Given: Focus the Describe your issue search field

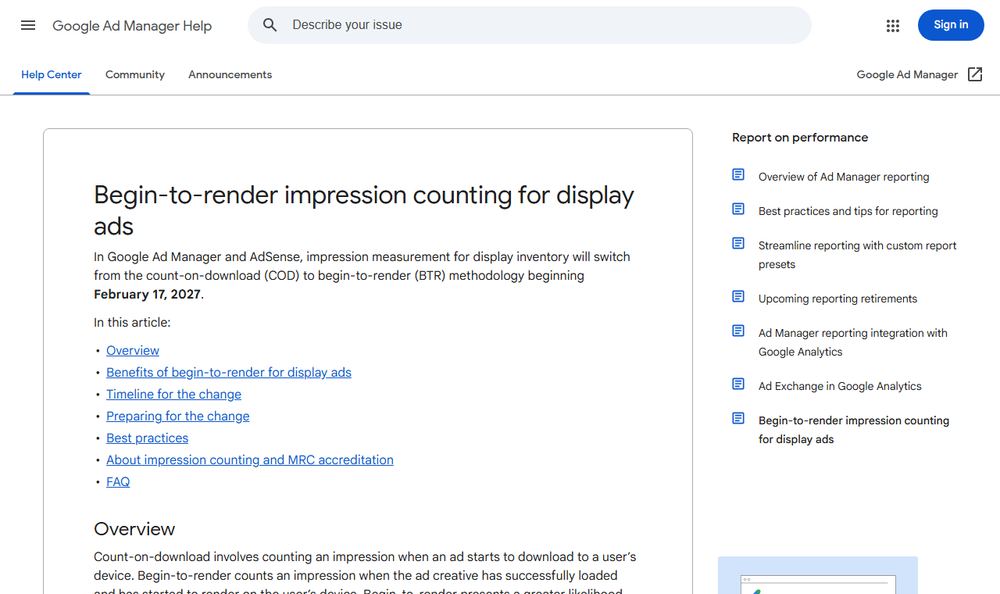Looking at the screenshot, I should (529, 25).
